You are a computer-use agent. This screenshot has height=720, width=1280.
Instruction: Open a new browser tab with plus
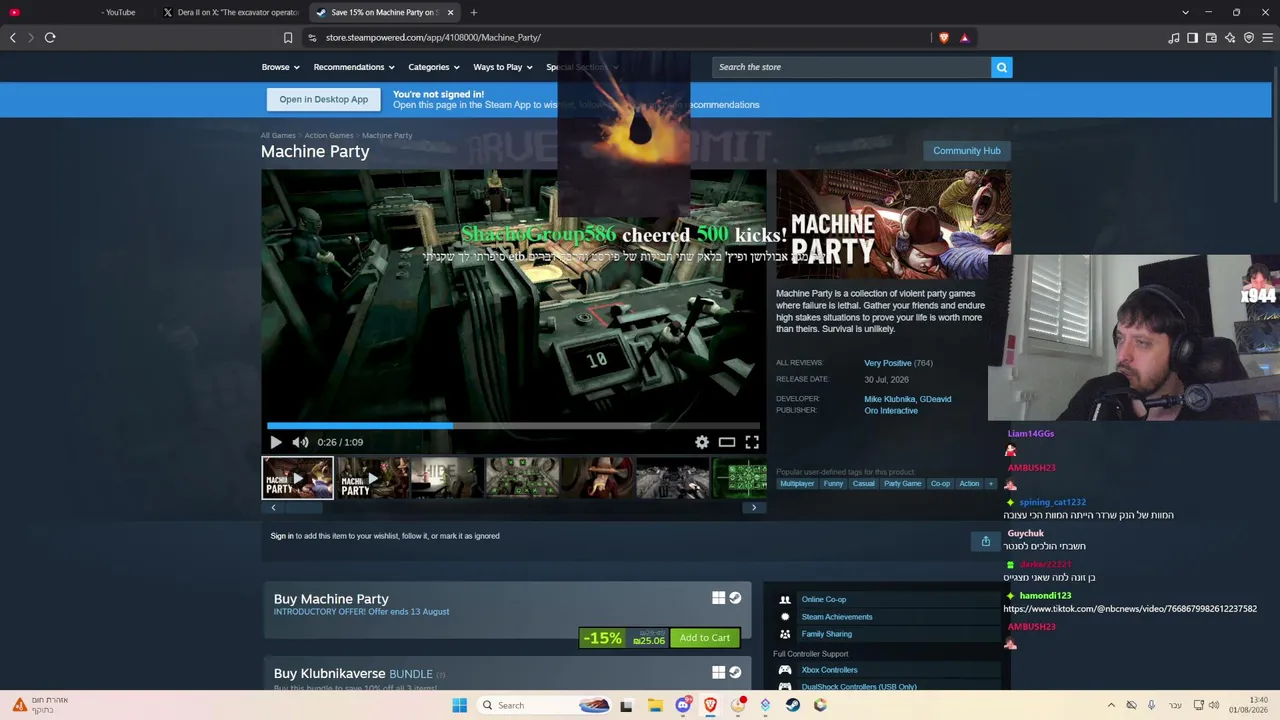474,12
